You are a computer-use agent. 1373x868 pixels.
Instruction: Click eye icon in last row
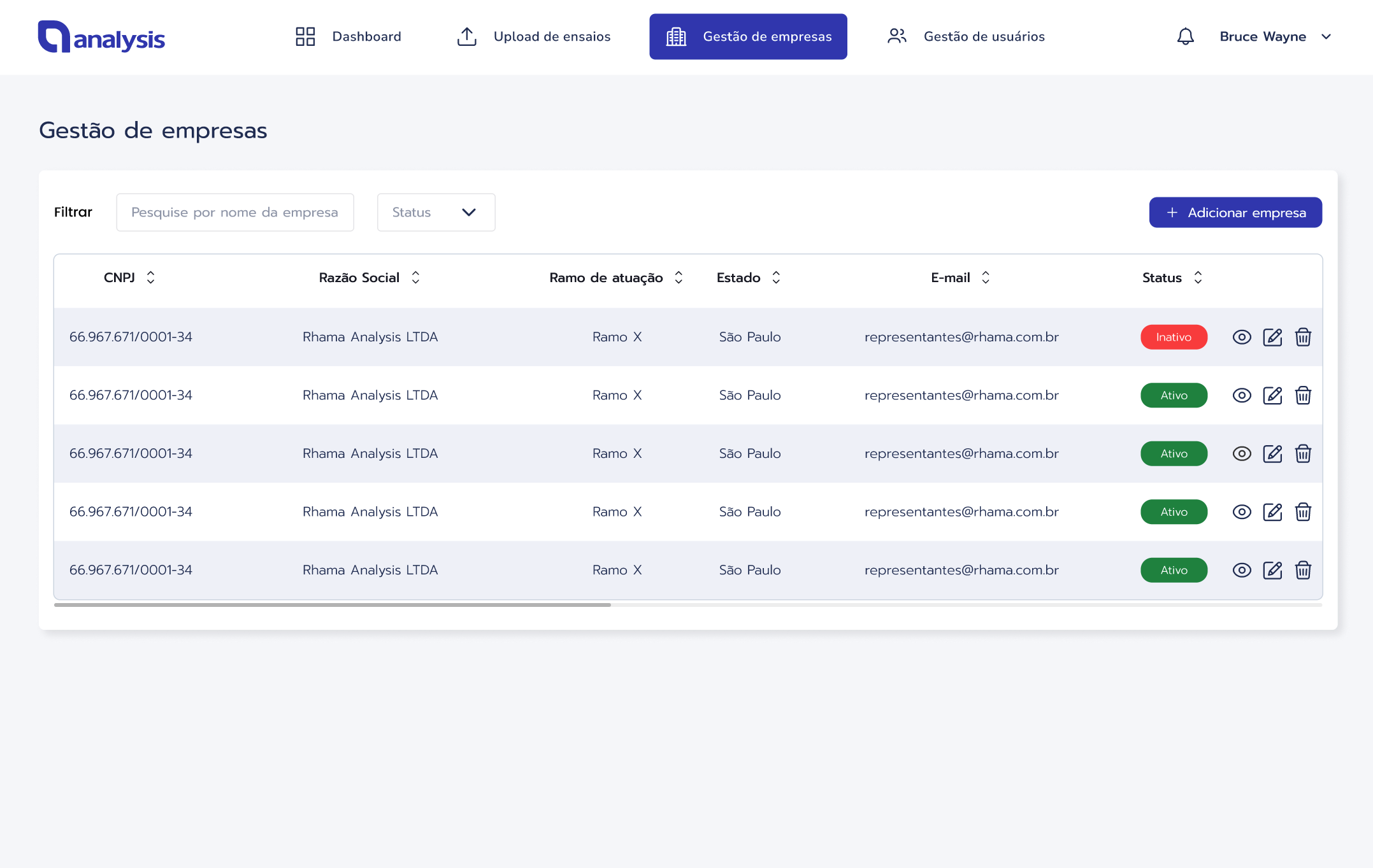[x=1242, y=570]
